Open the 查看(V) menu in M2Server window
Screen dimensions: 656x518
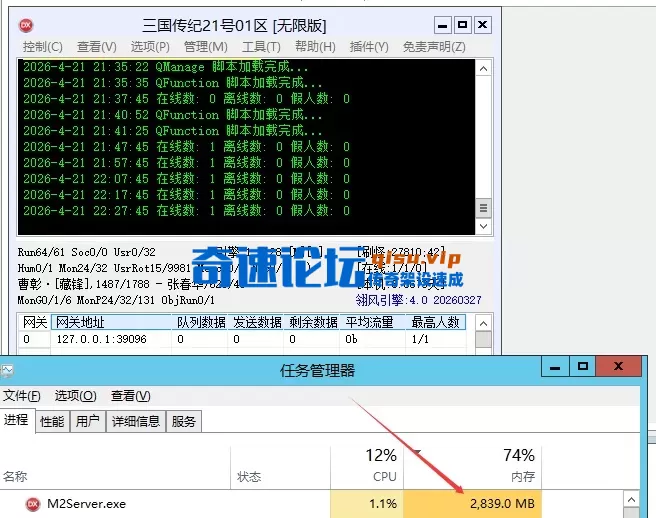tap(97, 46)
